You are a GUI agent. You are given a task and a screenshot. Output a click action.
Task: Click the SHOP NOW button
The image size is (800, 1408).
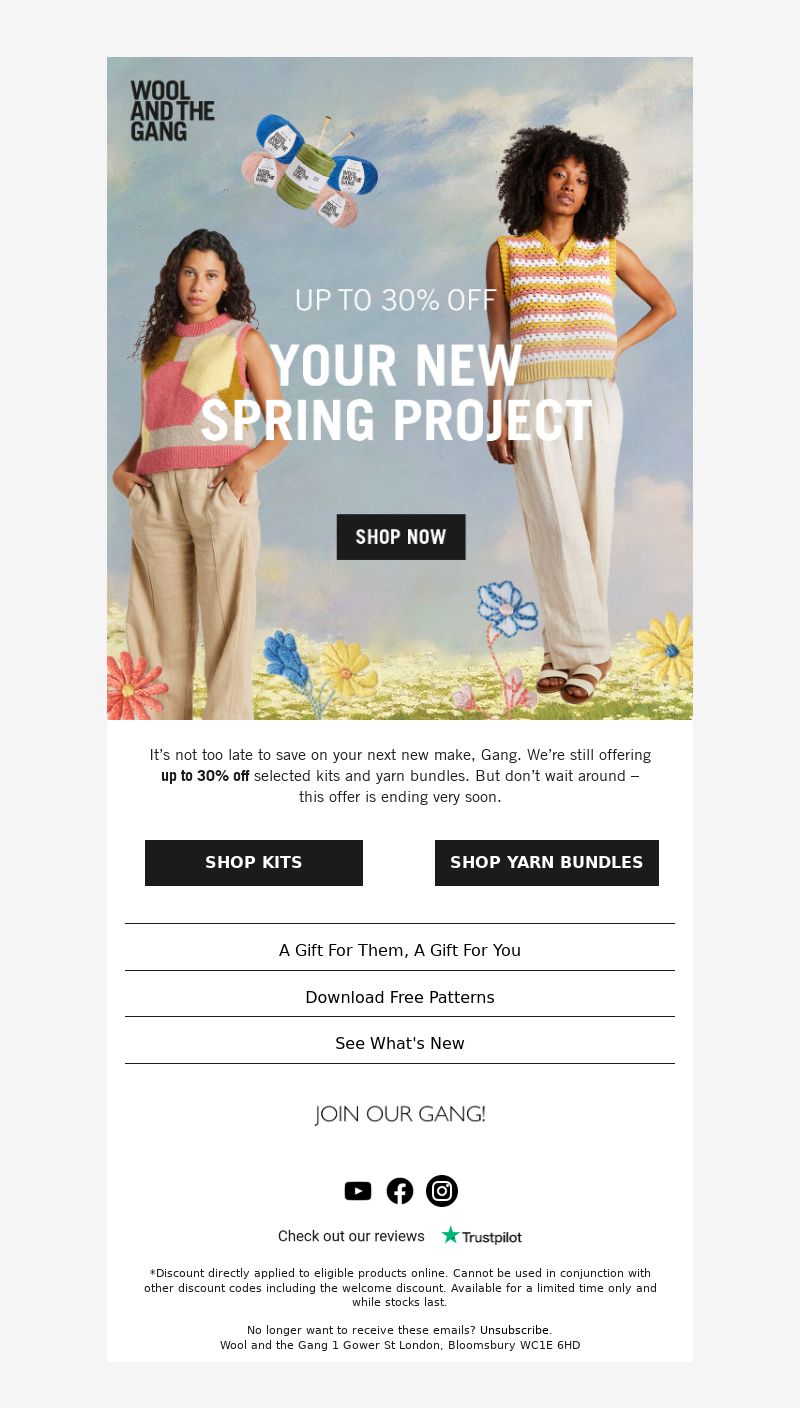(x=401, y=537)
